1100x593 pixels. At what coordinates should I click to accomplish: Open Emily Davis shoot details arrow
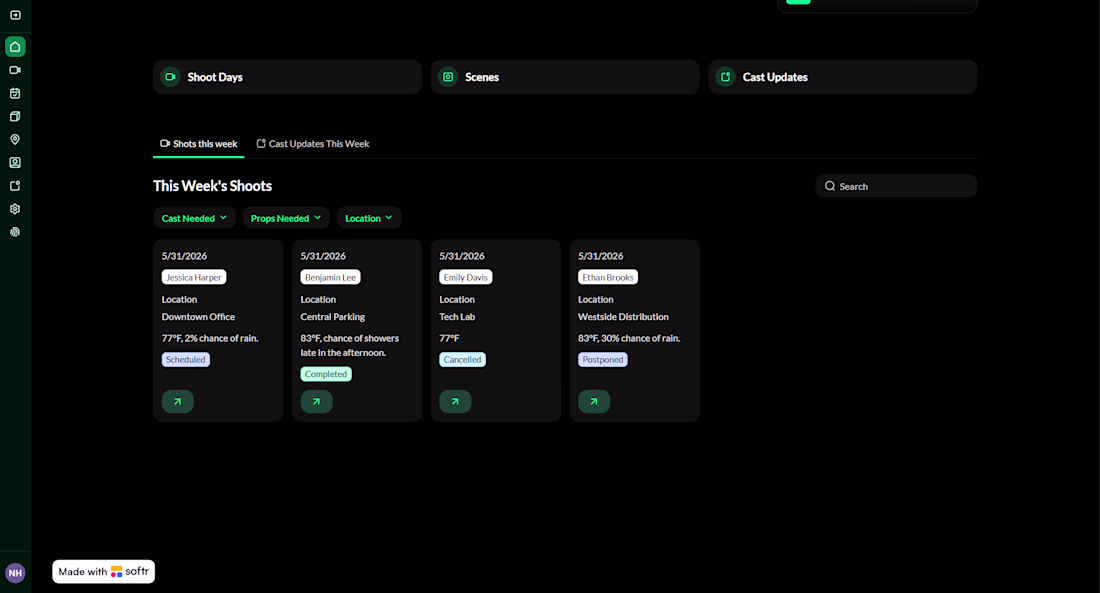tap(455, 401)
